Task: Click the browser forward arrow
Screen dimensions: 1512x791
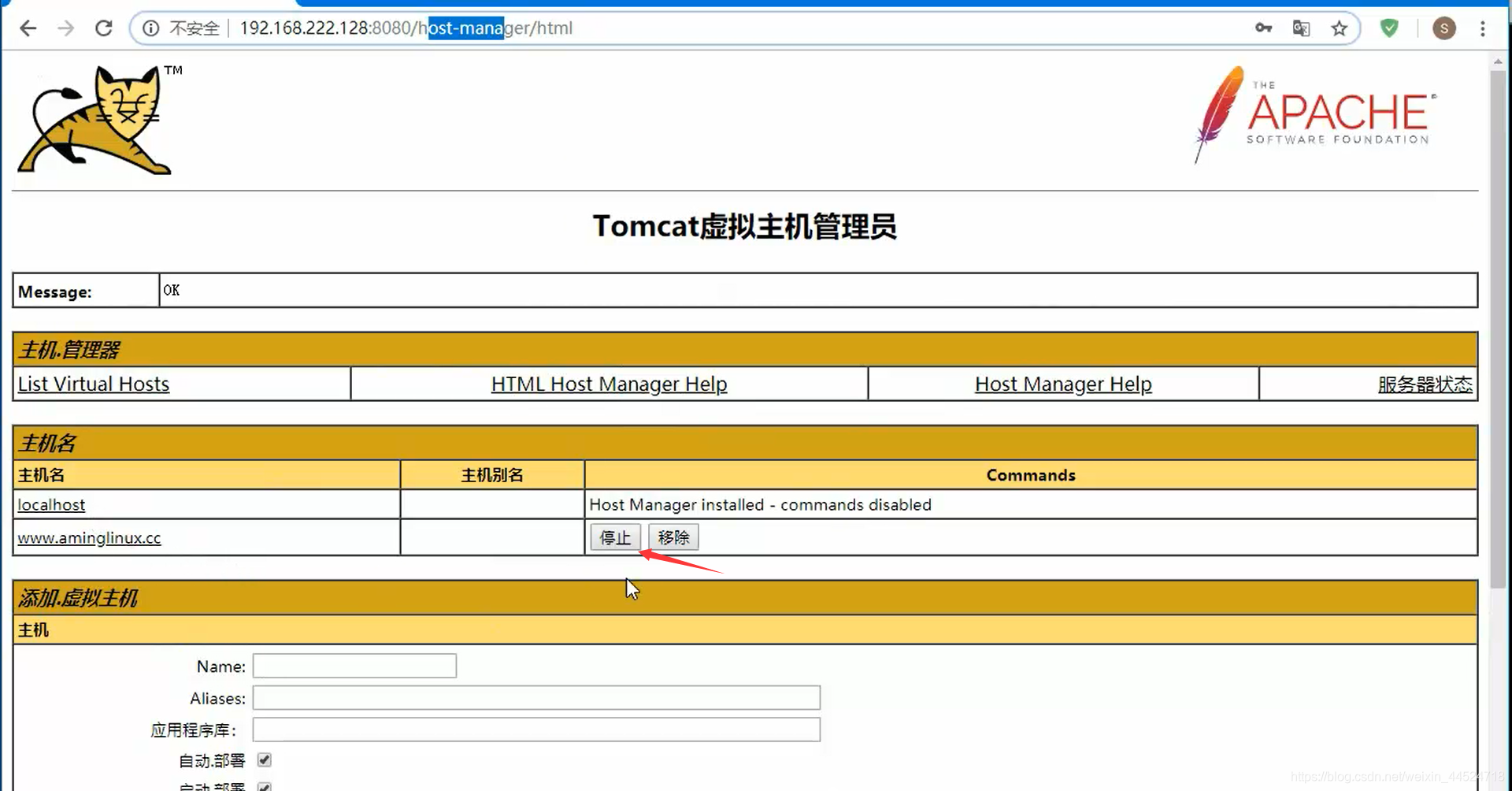Action: (66, 28)
